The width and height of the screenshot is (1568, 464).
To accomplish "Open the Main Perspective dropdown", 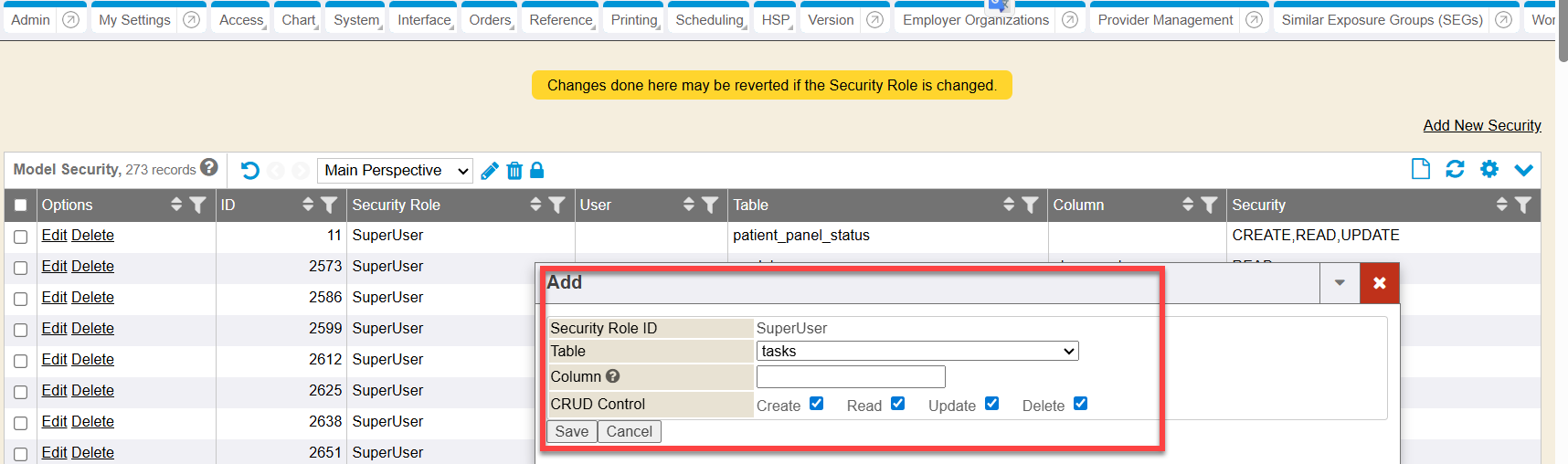I will [x=396, y=171].
